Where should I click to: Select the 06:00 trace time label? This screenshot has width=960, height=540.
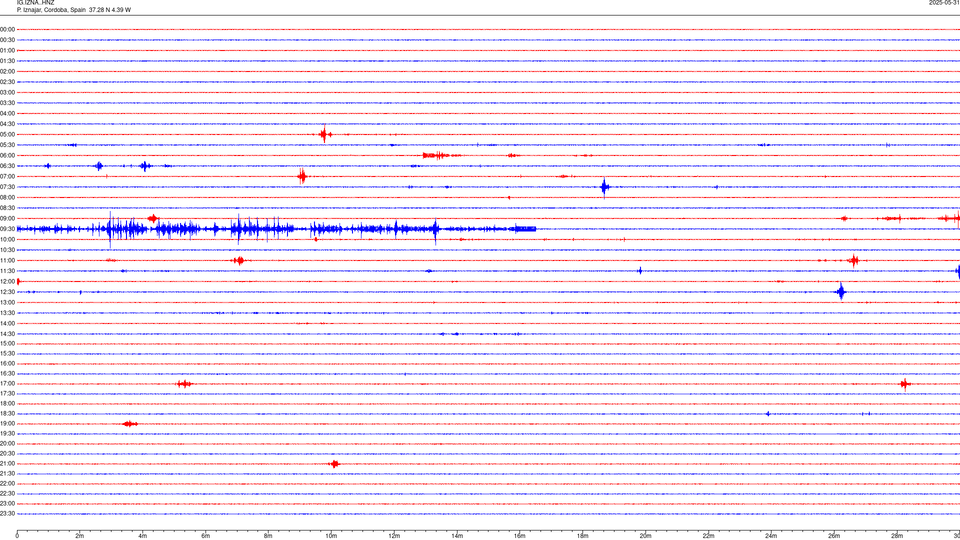[x=7, y=156]
